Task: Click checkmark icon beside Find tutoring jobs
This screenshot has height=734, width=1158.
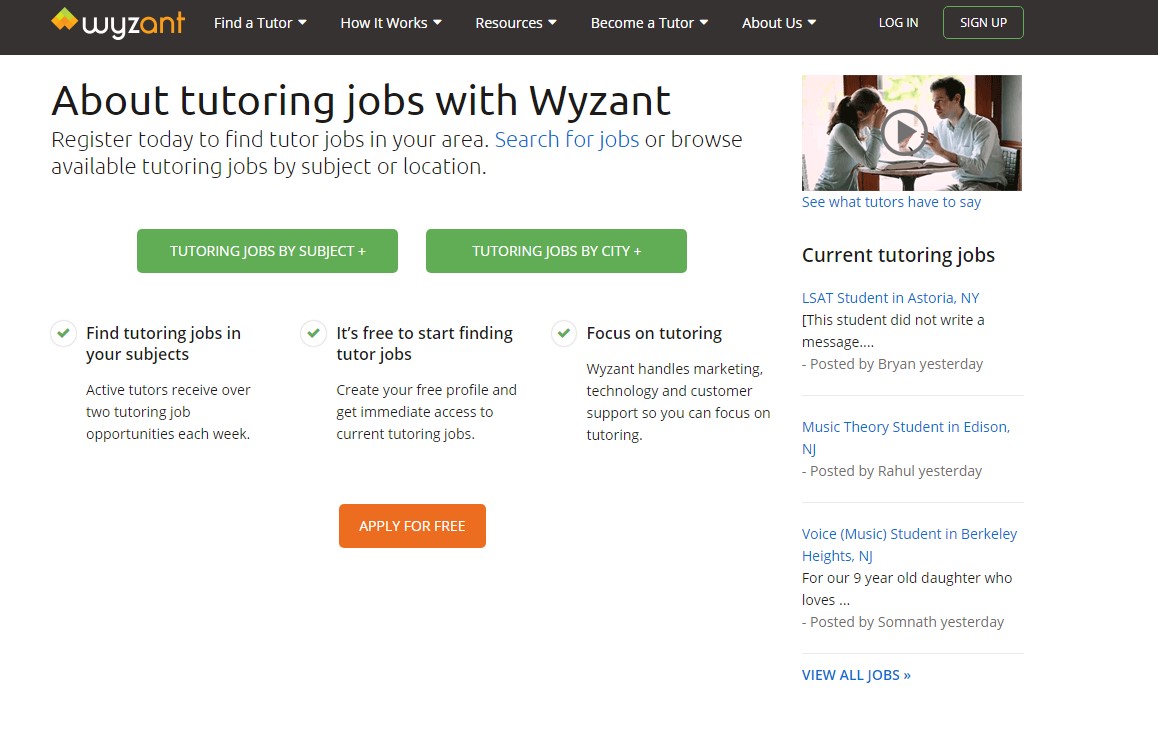Action: (x=64, y=333)
